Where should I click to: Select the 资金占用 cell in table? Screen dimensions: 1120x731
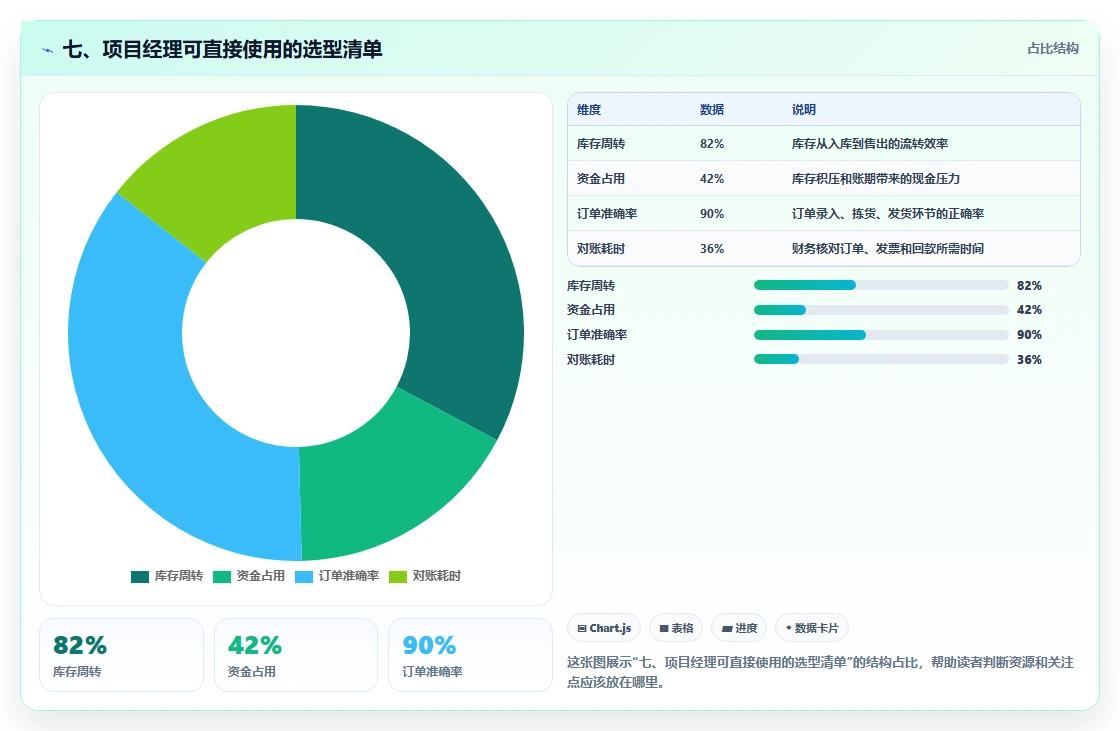(601, 179)
